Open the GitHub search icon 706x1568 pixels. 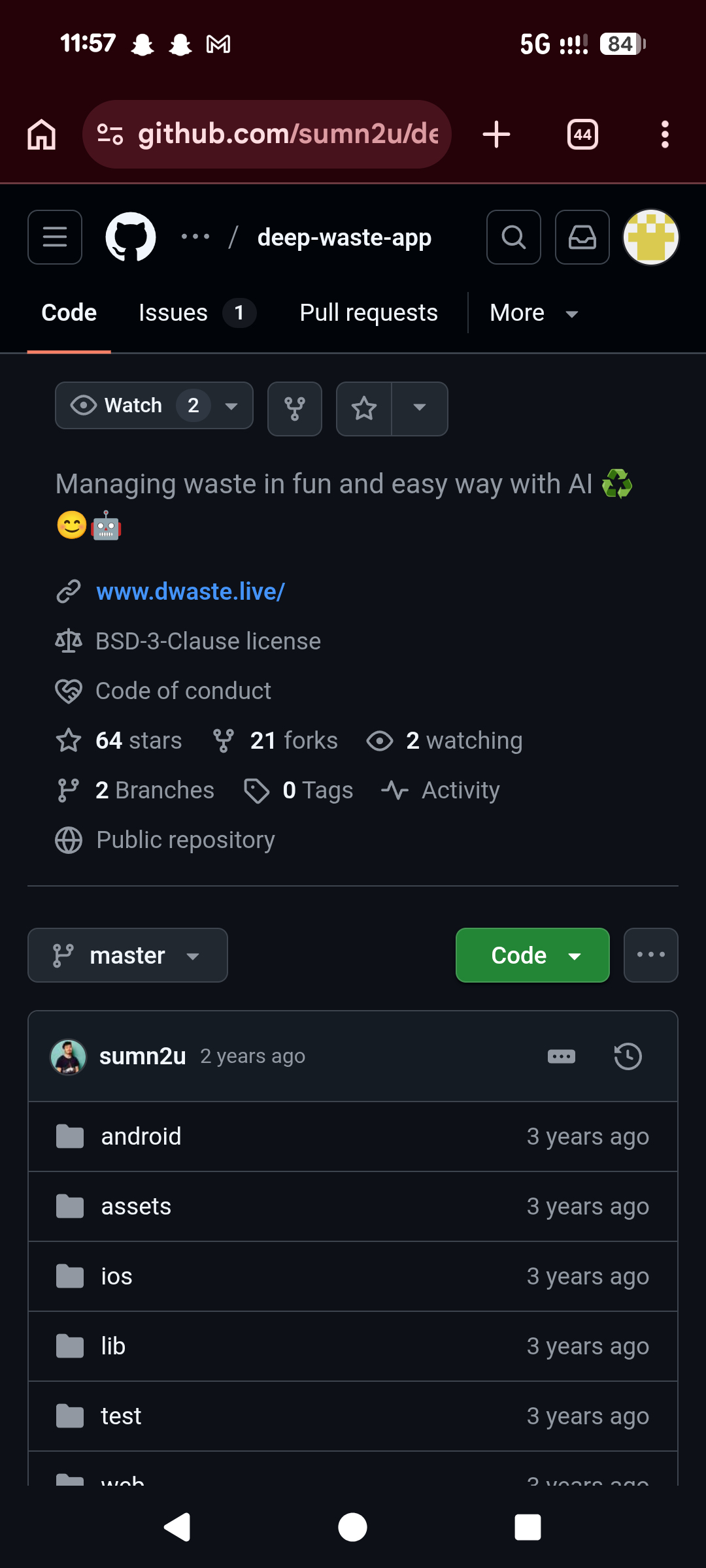(x=514, y=237)
